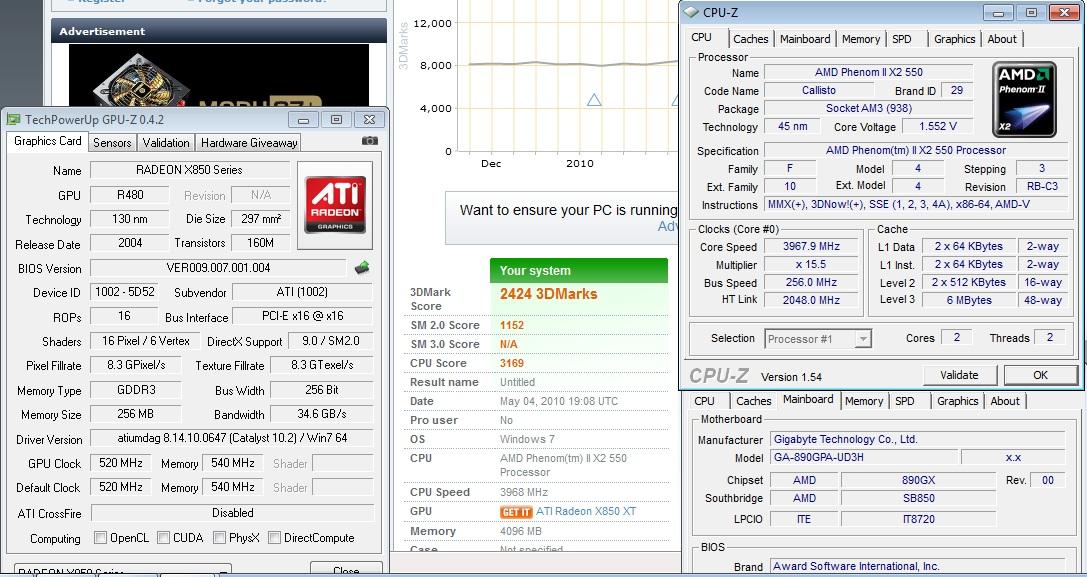Click the Close button in GPU-Z
The height and width of the screenshot is (577, 1087).
click(x=346, y=570)
